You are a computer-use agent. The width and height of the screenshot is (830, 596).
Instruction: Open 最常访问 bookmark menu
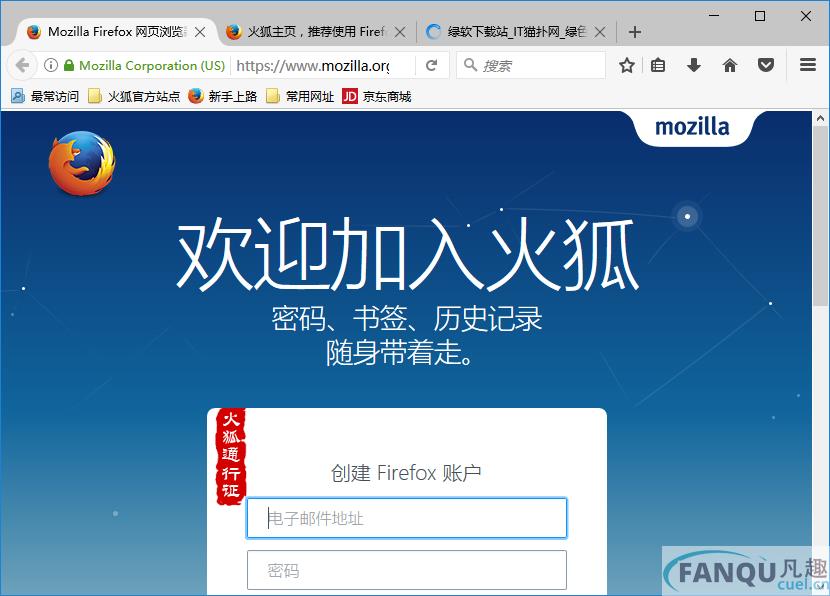45,96
